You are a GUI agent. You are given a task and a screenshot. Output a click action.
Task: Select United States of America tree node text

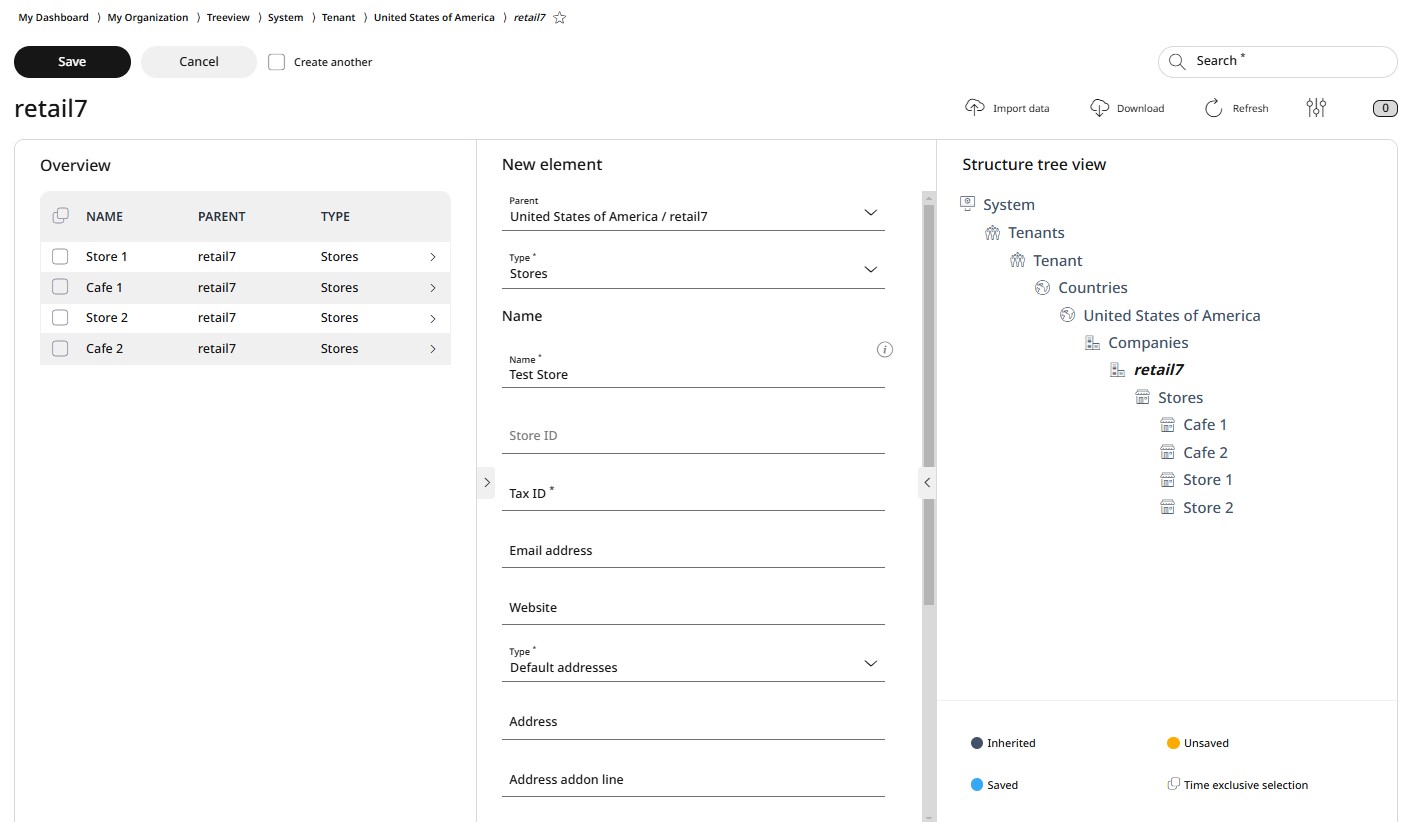[x=1172, y=315]
